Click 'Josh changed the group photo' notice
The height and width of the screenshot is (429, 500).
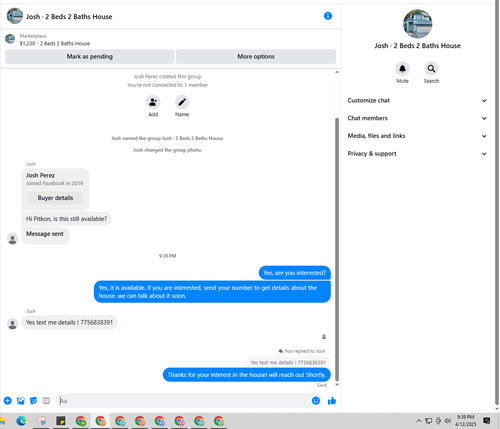(x=167, y=150)
